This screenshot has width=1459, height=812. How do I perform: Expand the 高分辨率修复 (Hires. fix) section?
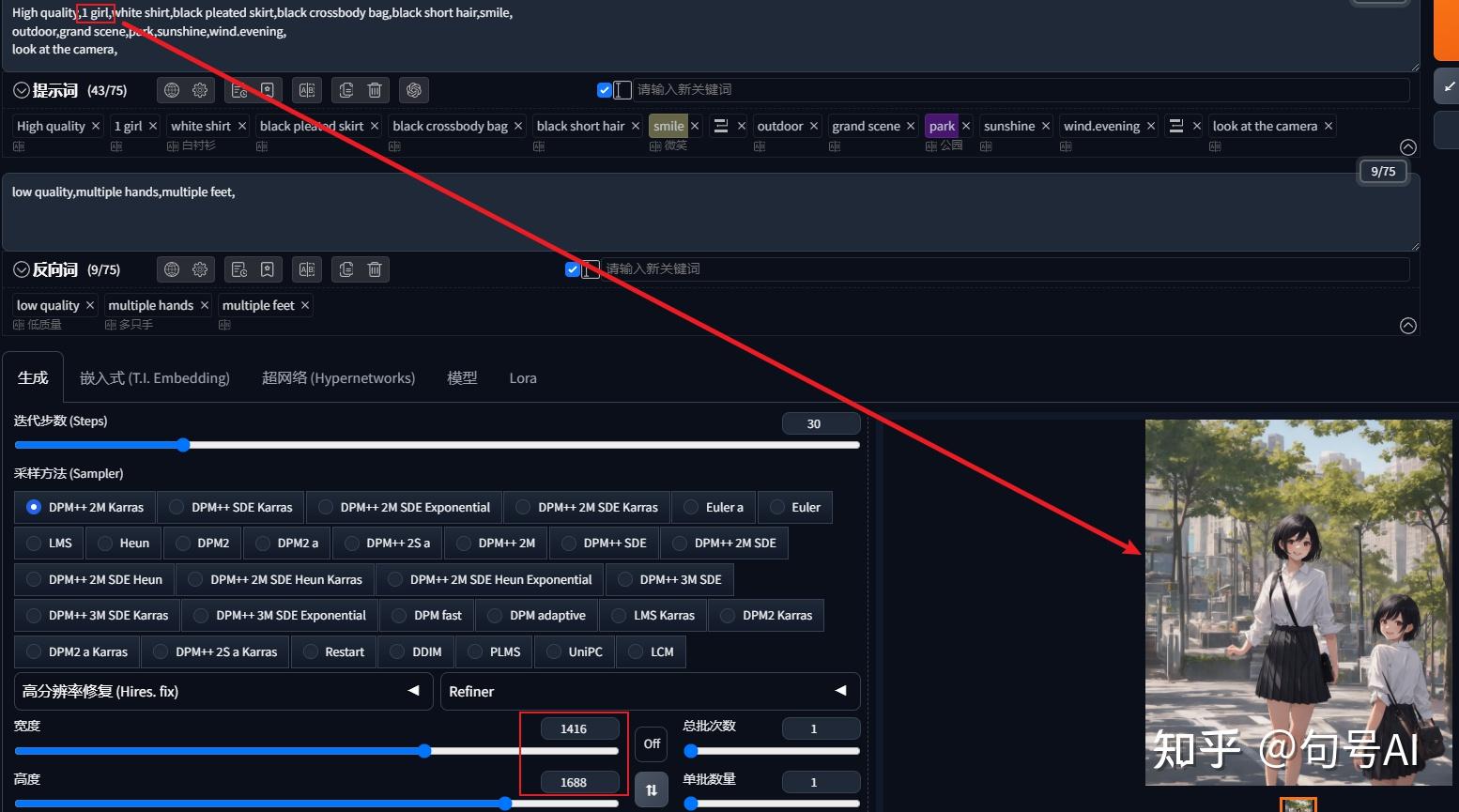(413, 691)
